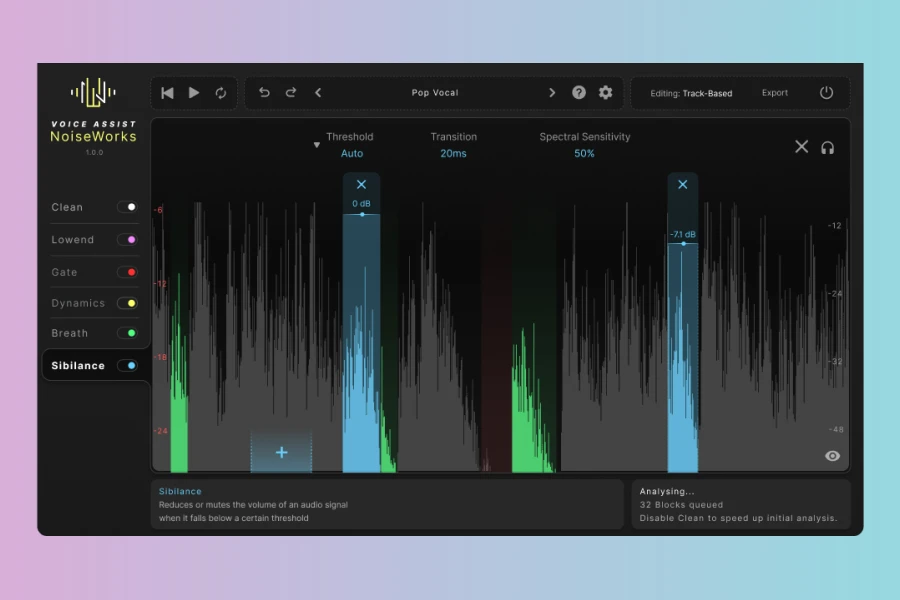Add a new region with plus button
Image resolution: width=900 pixels, height=600 pixels.
pos(281,453)
